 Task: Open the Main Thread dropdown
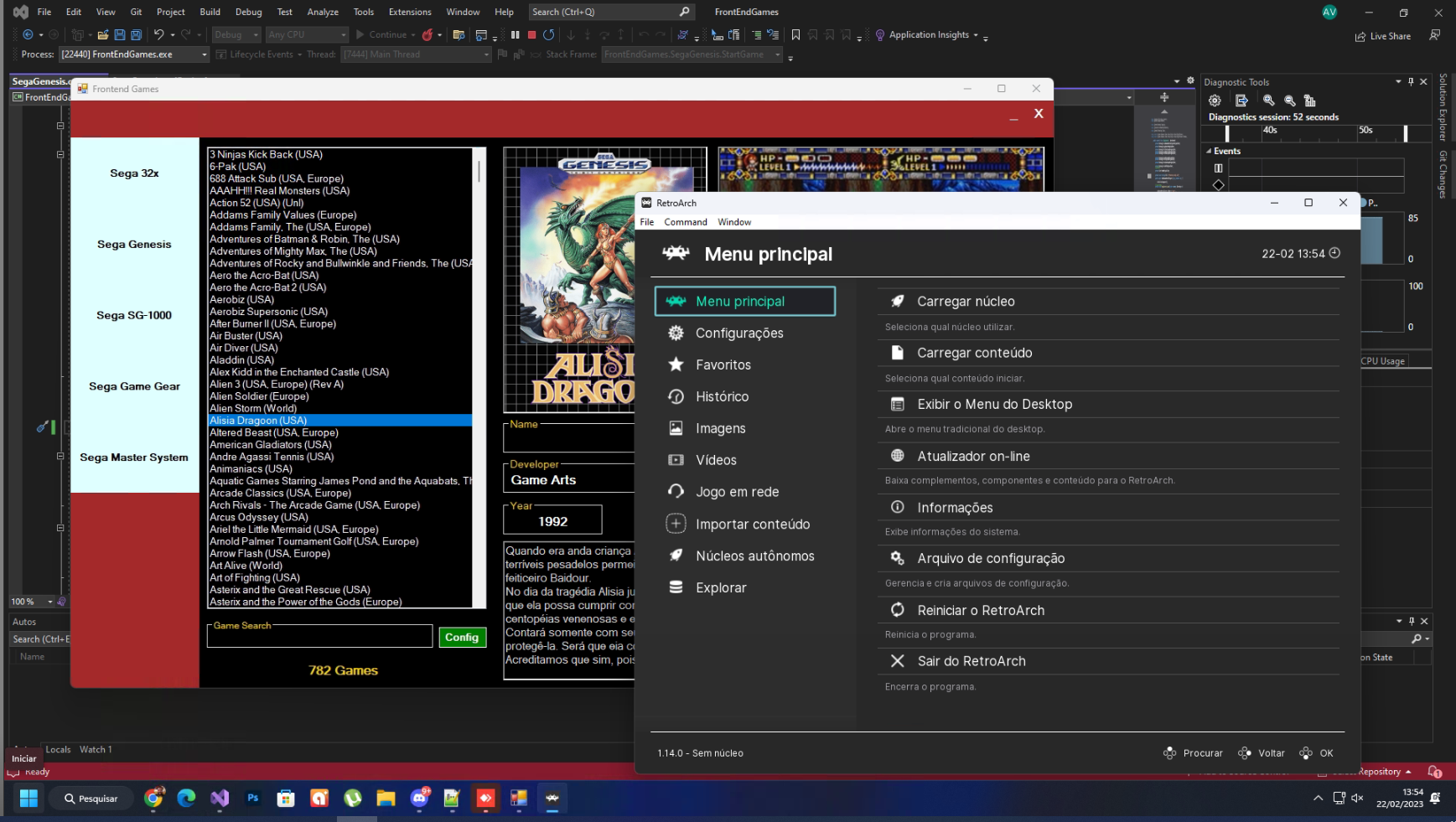point(416,54)
